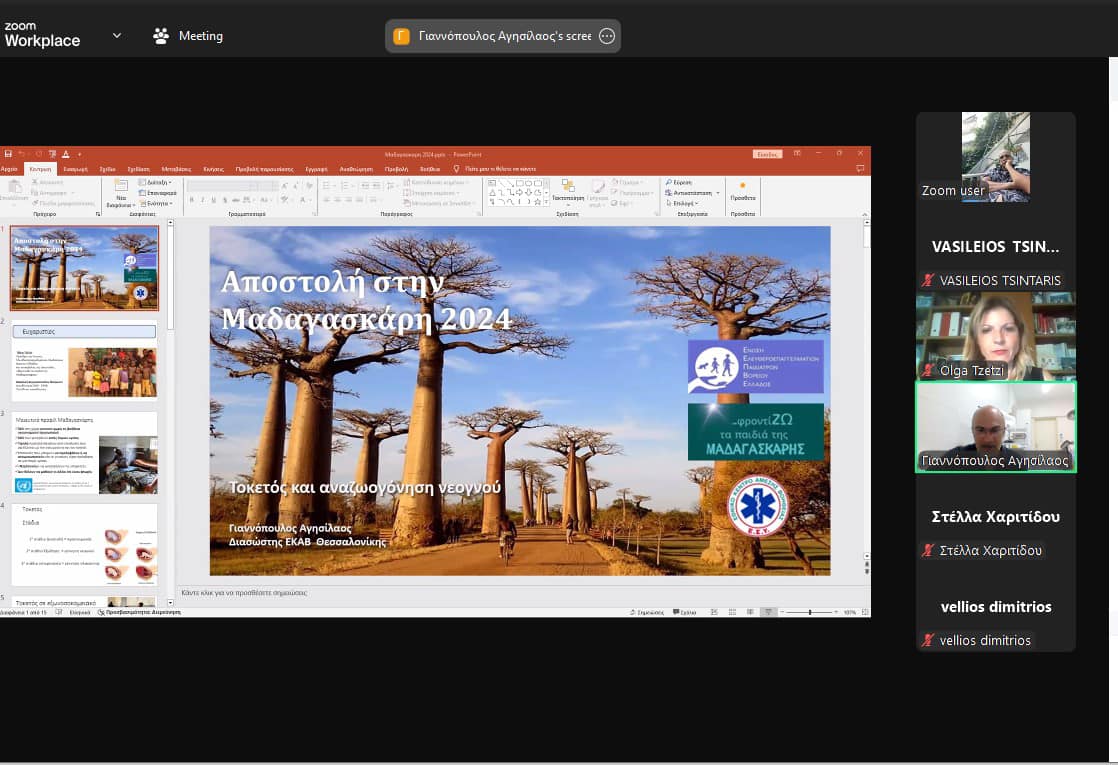Expand the Zoom Workplace dropdown chevron
Screen dimensions: 1118x765
[117, 36]
